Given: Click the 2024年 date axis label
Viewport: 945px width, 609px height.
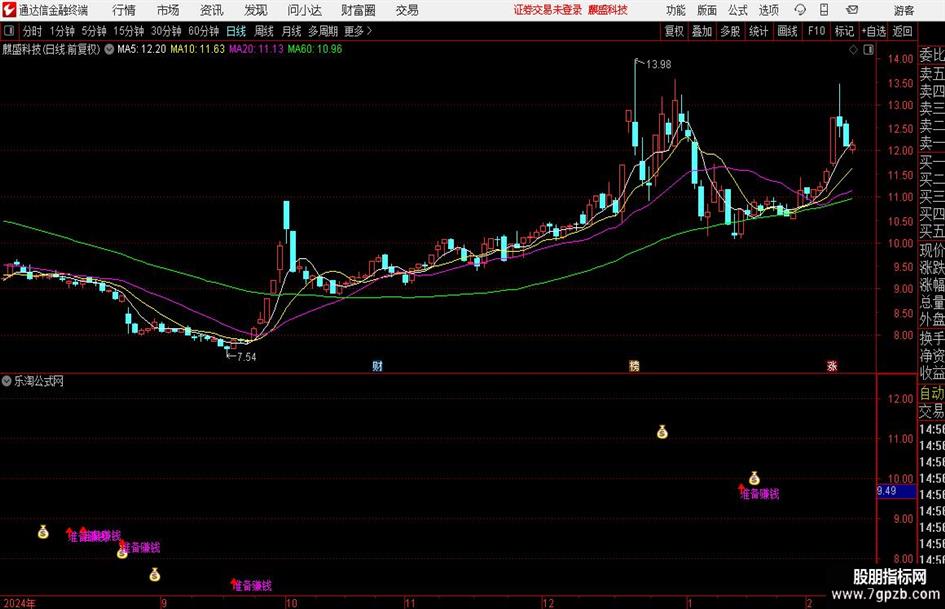Looking at the screenshot, I should click(19, 603).
